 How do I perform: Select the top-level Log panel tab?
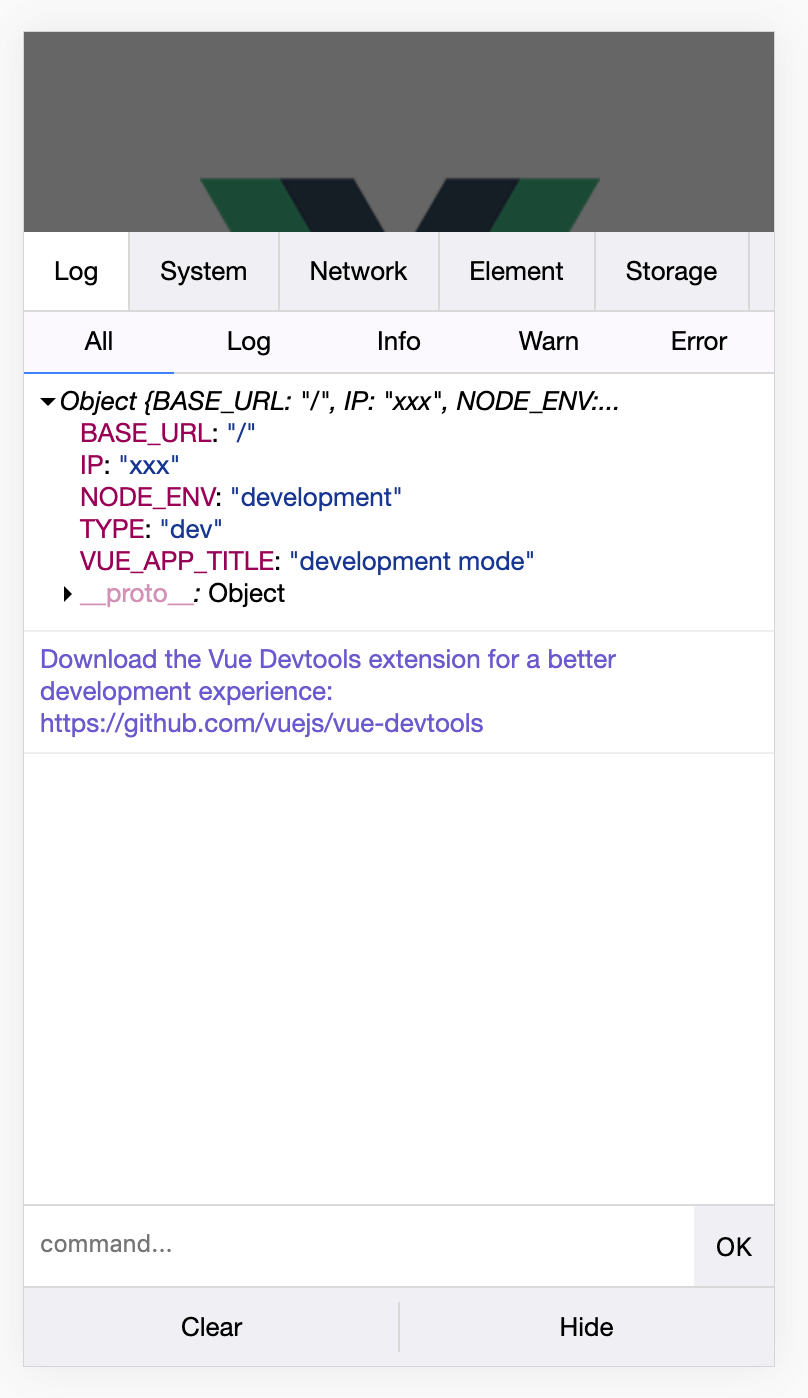pyautogui.click(x=76, y=271)
